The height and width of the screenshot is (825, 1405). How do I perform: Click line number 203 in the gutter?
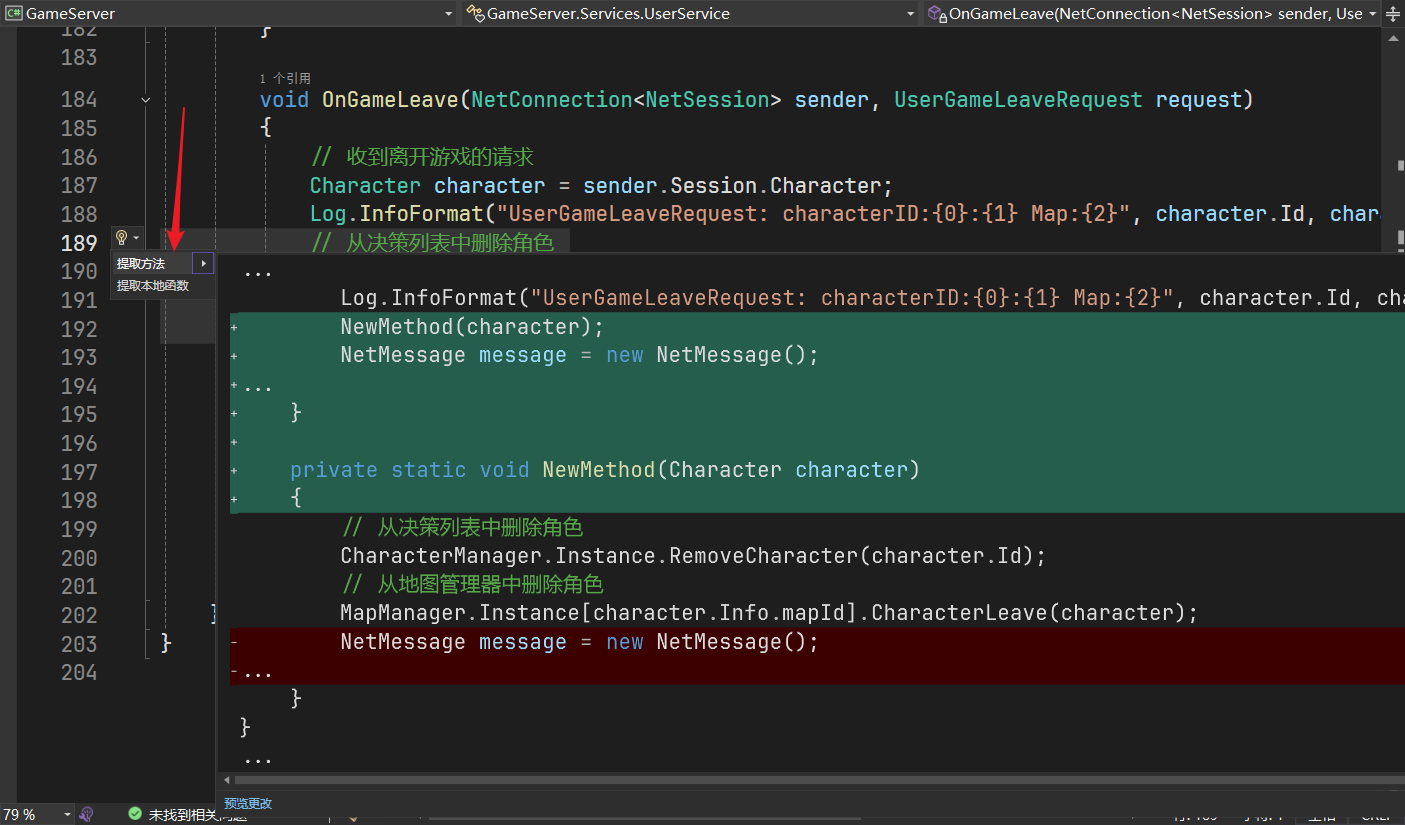click(x=79, y=644)
